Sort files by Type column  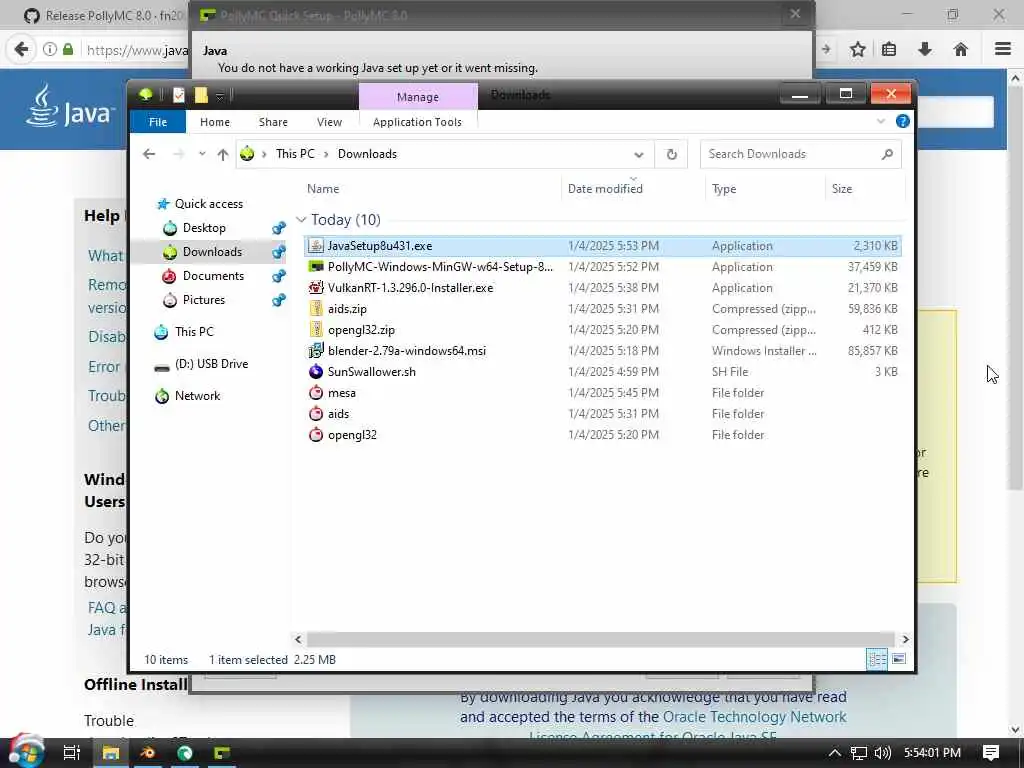click(724, 189)
